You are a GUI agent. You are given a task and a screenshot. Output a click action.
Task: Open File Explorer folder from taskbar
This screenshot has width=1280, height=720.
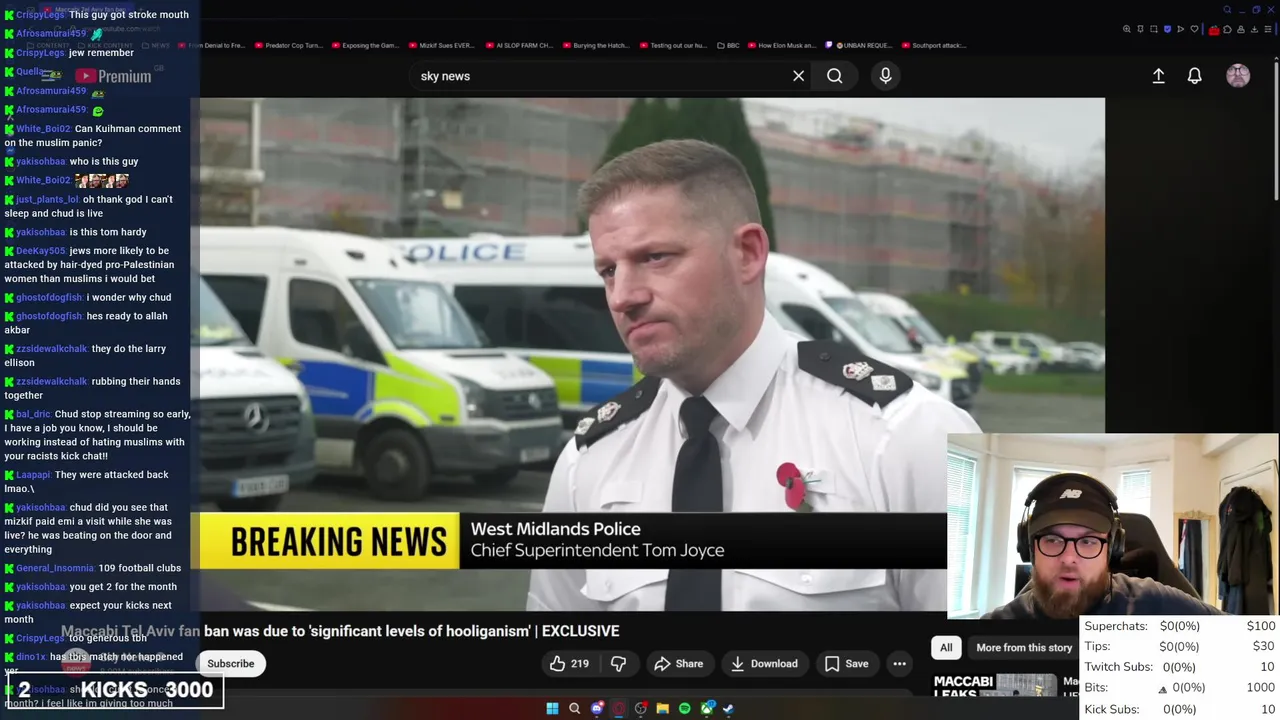coord(662,708)
